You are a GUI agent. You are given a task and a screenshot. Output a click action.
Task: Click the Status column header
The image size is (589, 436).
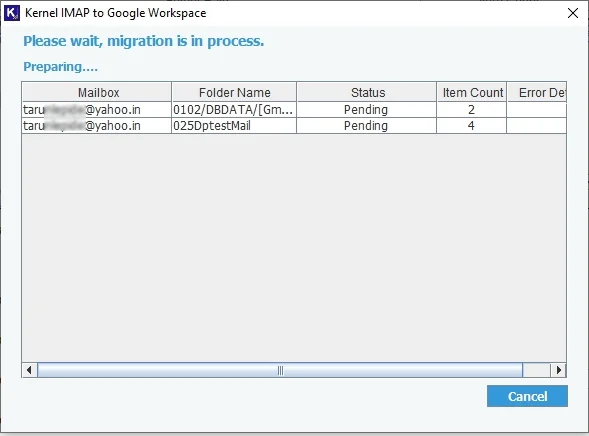click(367, 92)
